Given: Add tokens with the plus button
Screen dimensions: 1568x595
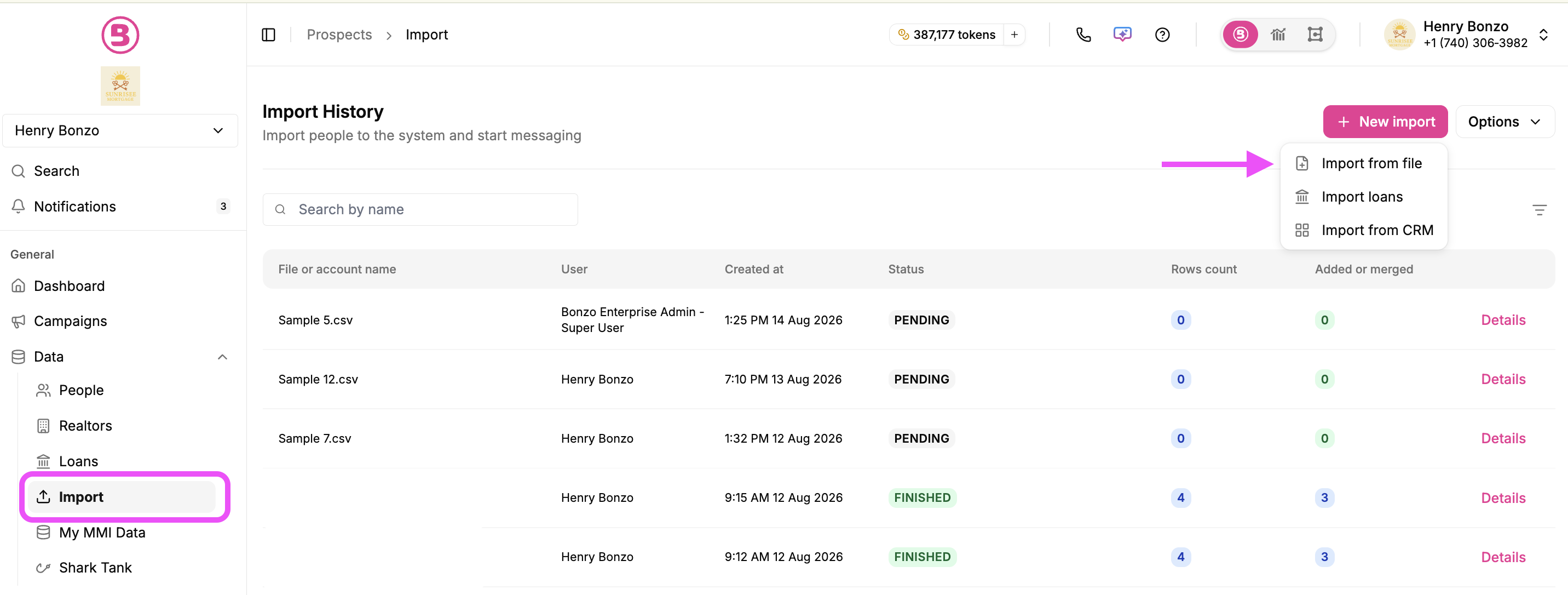Looking at the screenshot, I should 1014,35.
